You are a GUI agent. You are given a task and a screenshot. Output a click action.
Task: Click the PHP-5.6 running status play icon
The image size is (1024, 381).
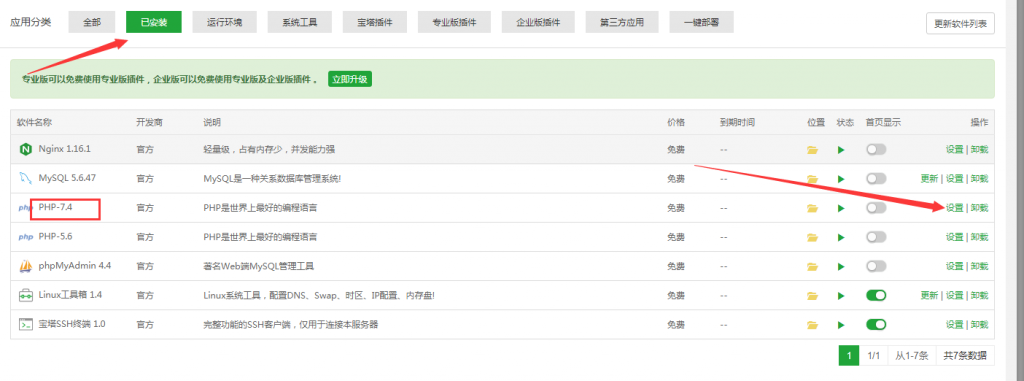tap(841, 237)
